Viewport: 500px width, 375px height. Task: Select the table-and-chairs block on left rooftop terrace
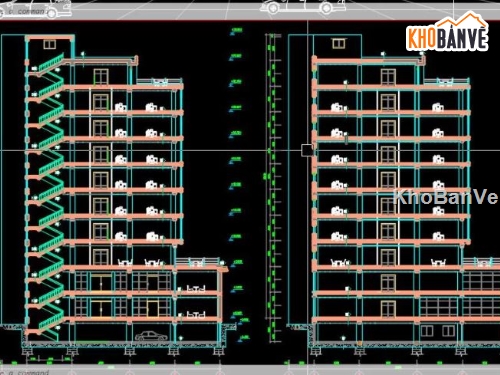point(160,82)
